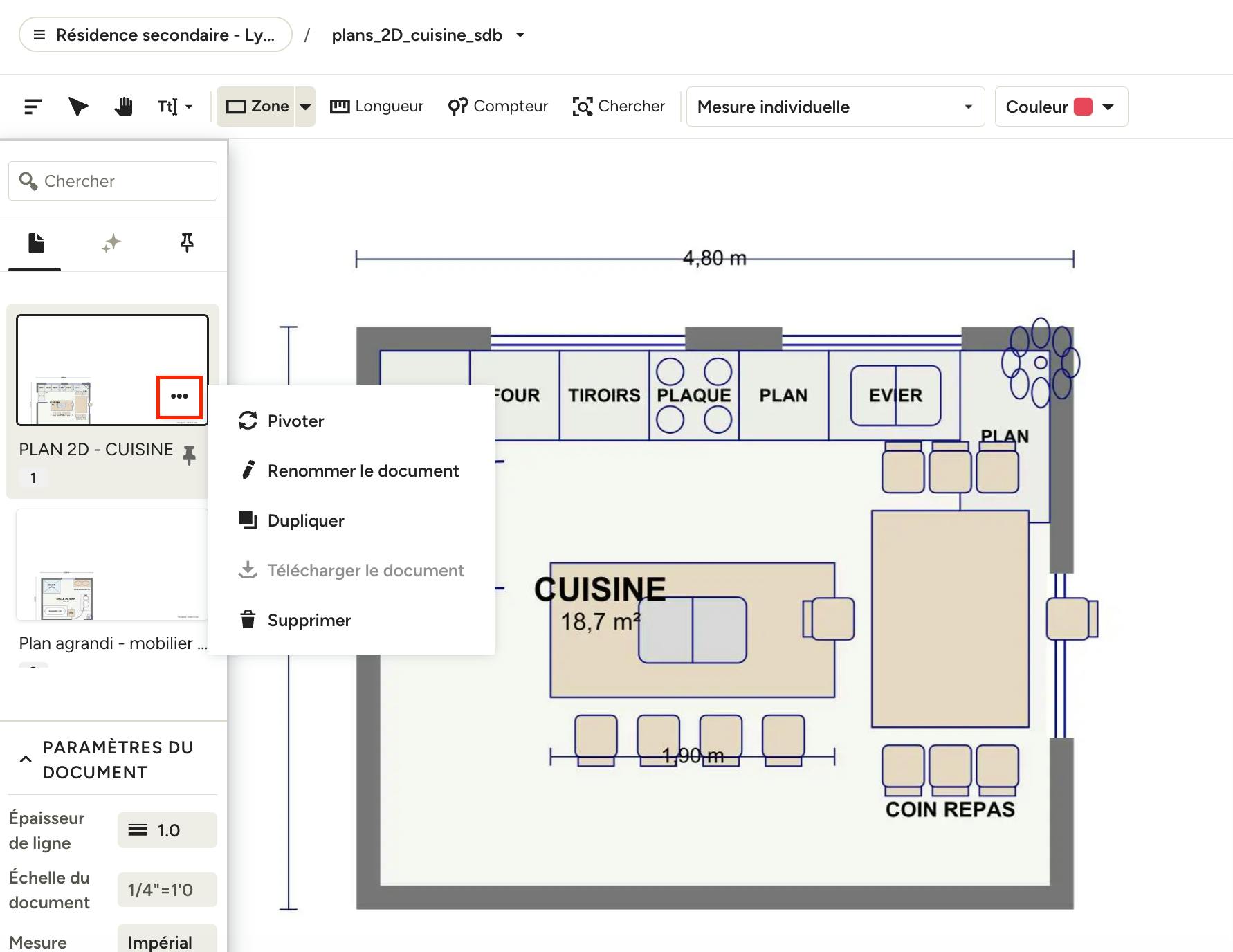
Task: Open the text tool dropdown
Action: click(x=175, y=107)
